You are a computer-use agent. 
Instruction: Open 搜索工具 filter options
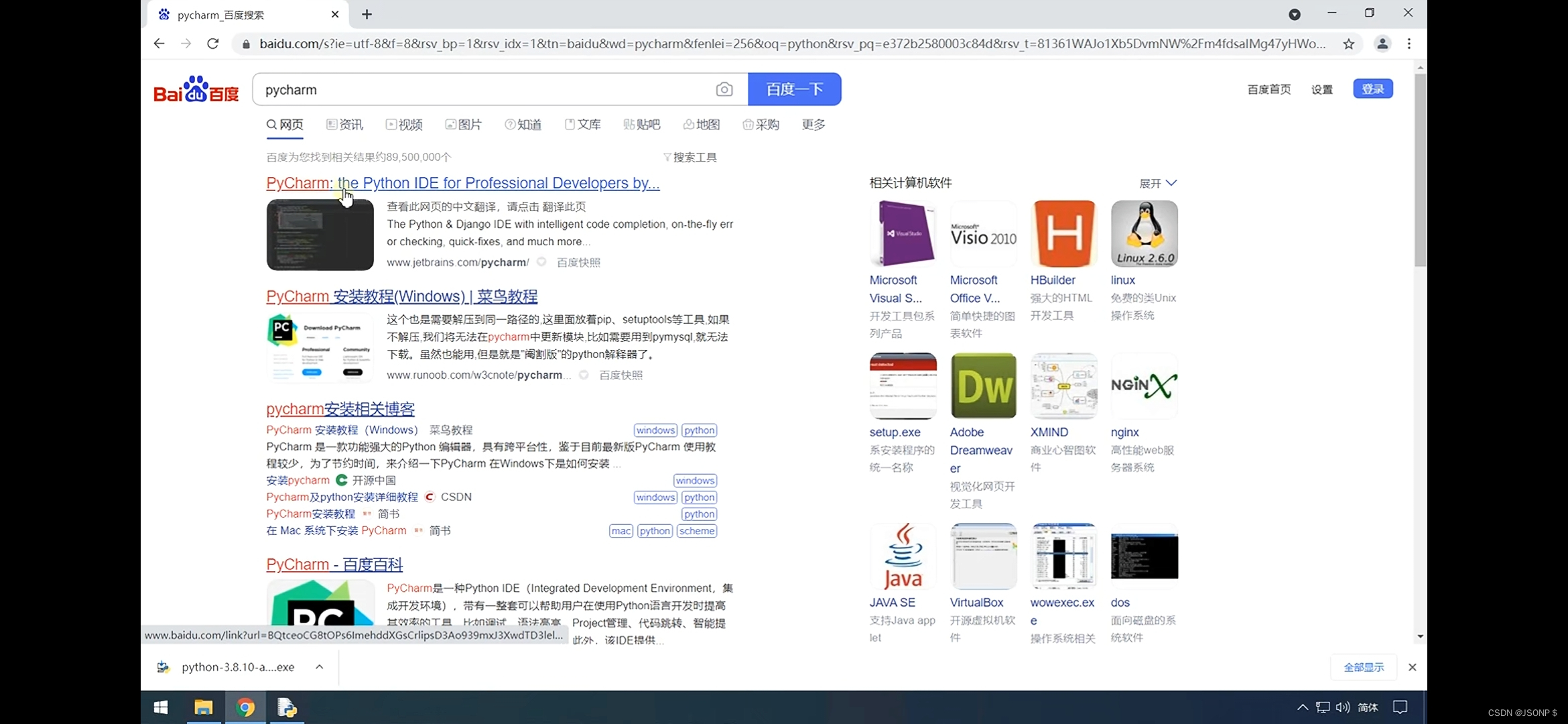point(690,157)
